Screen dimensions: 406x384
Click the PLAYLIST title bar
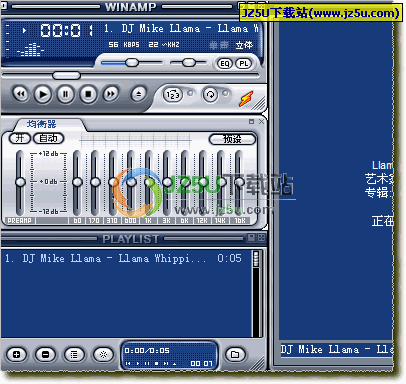131,239
